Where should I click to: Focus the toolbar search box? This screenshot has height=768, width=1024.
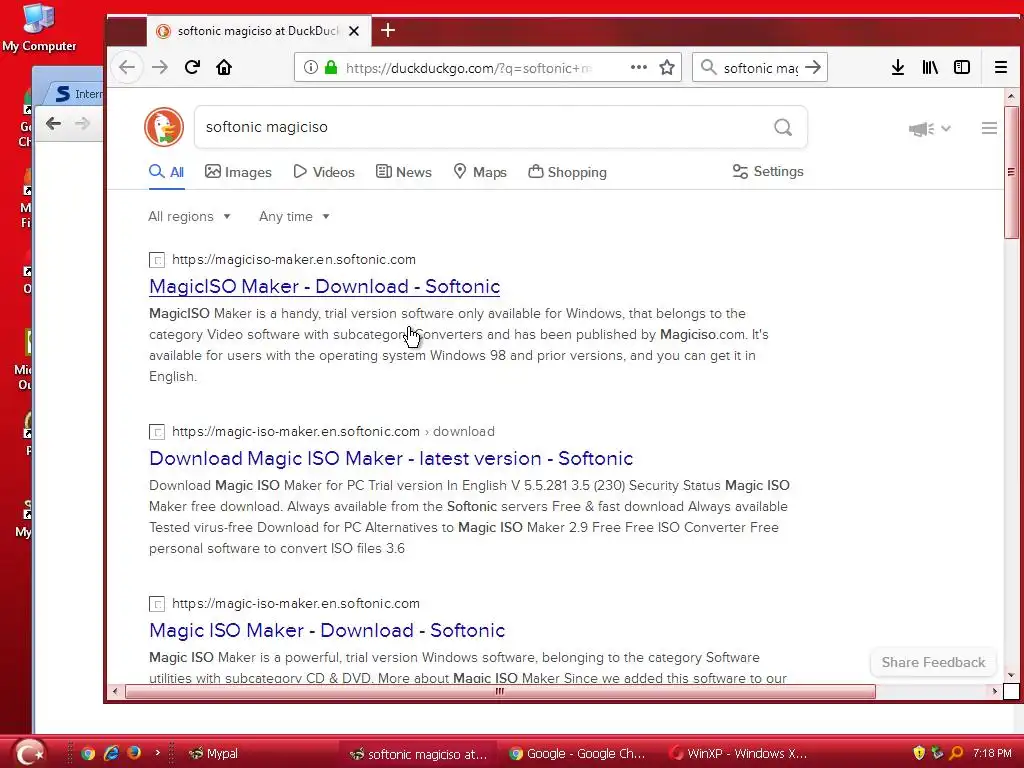[x=761, y=67]
